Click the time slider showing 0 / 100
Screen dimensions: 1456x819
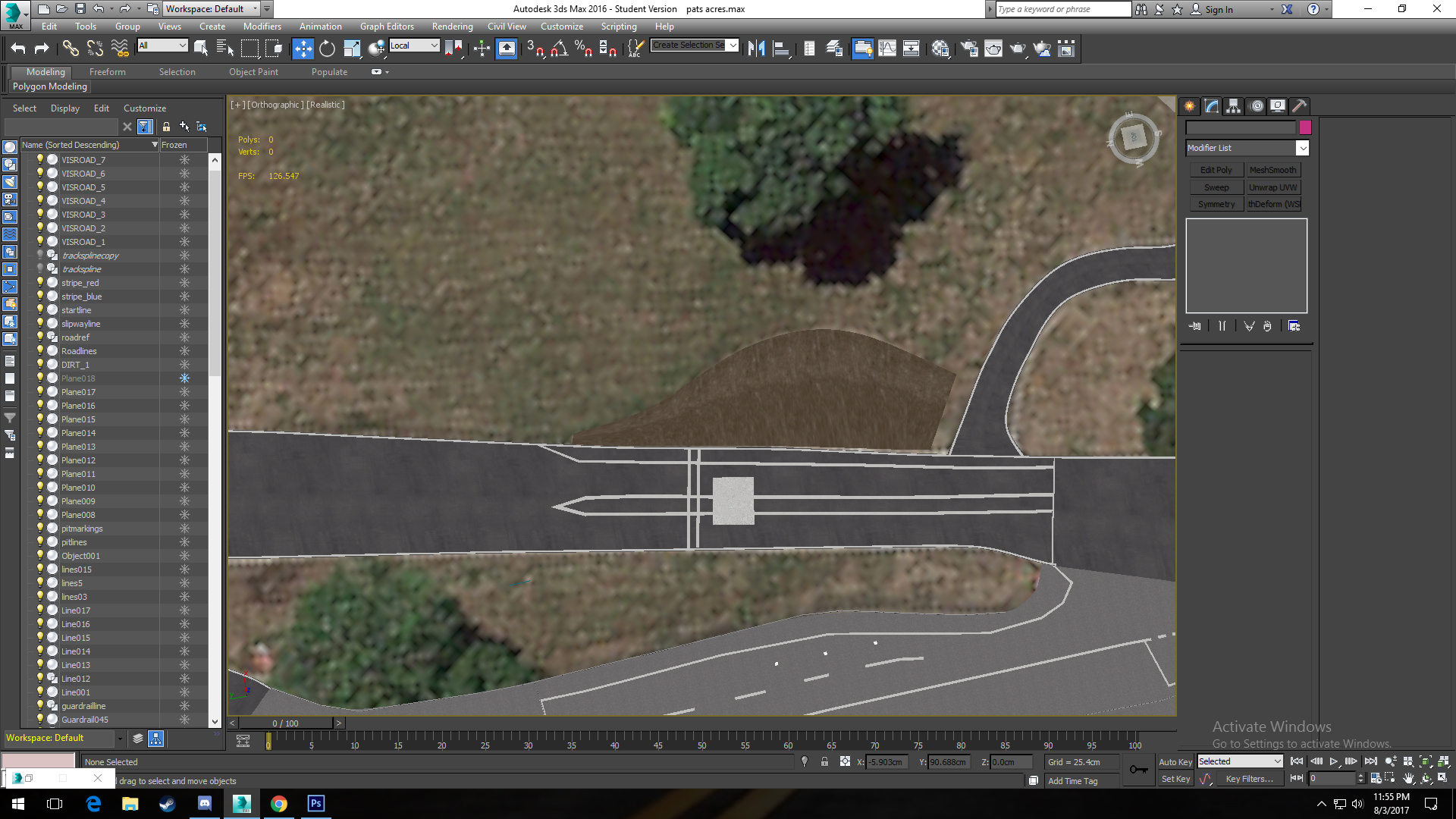click(x=286, y=723)
